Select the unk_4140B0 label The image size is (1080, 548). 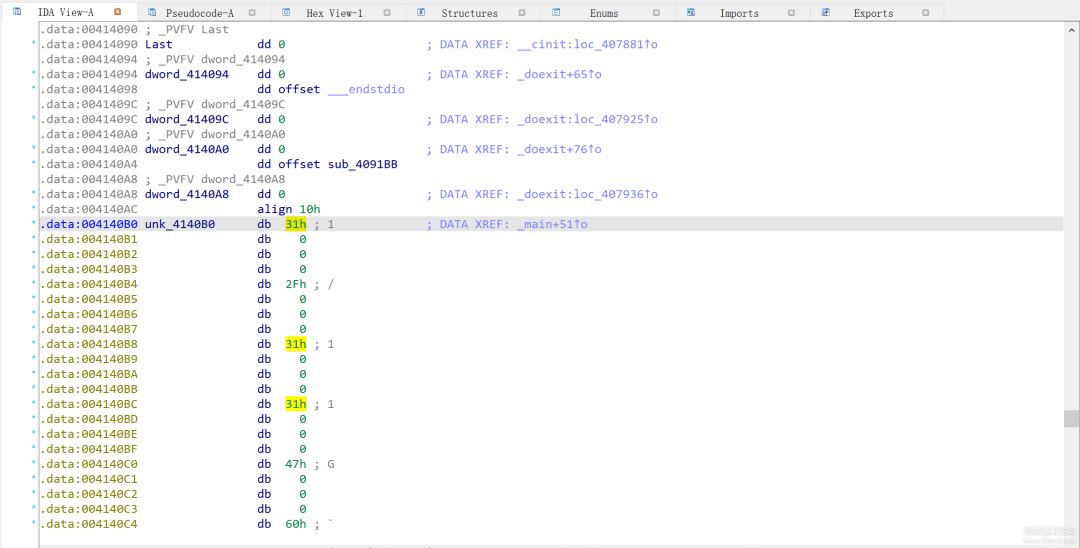(x=180, y=224)
